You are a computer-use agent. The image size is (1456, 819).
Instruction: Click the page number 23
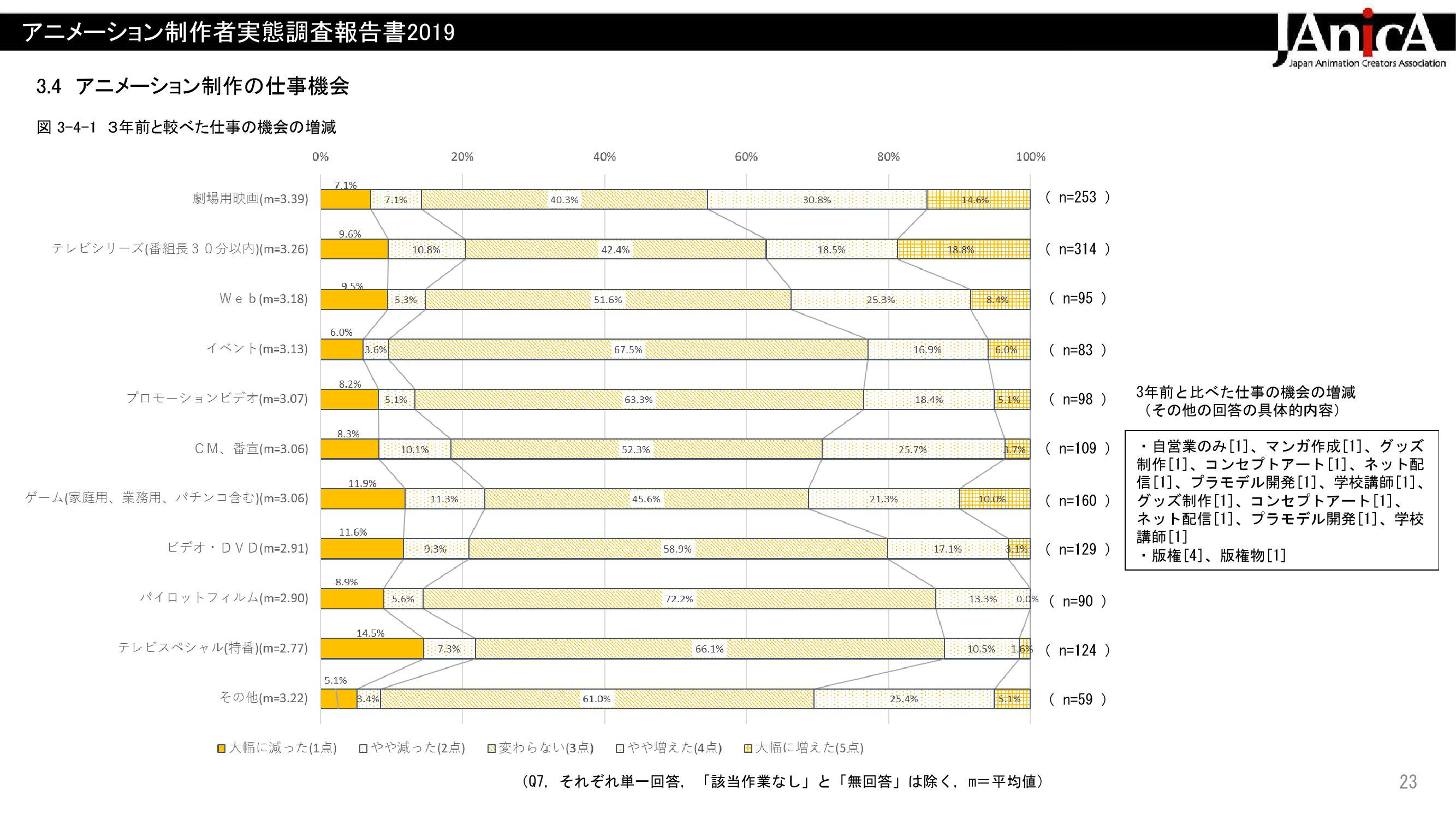1409,782
